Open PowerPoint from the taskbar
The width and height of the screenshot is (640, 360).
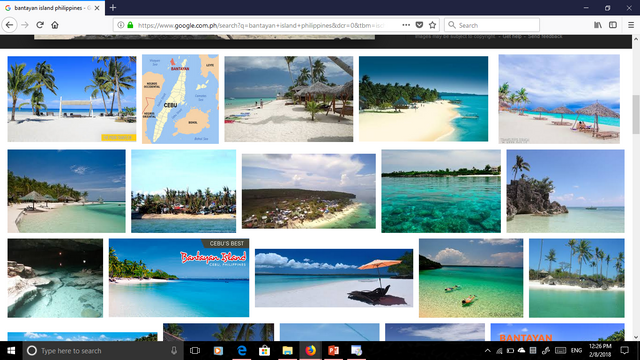point(333,351)
